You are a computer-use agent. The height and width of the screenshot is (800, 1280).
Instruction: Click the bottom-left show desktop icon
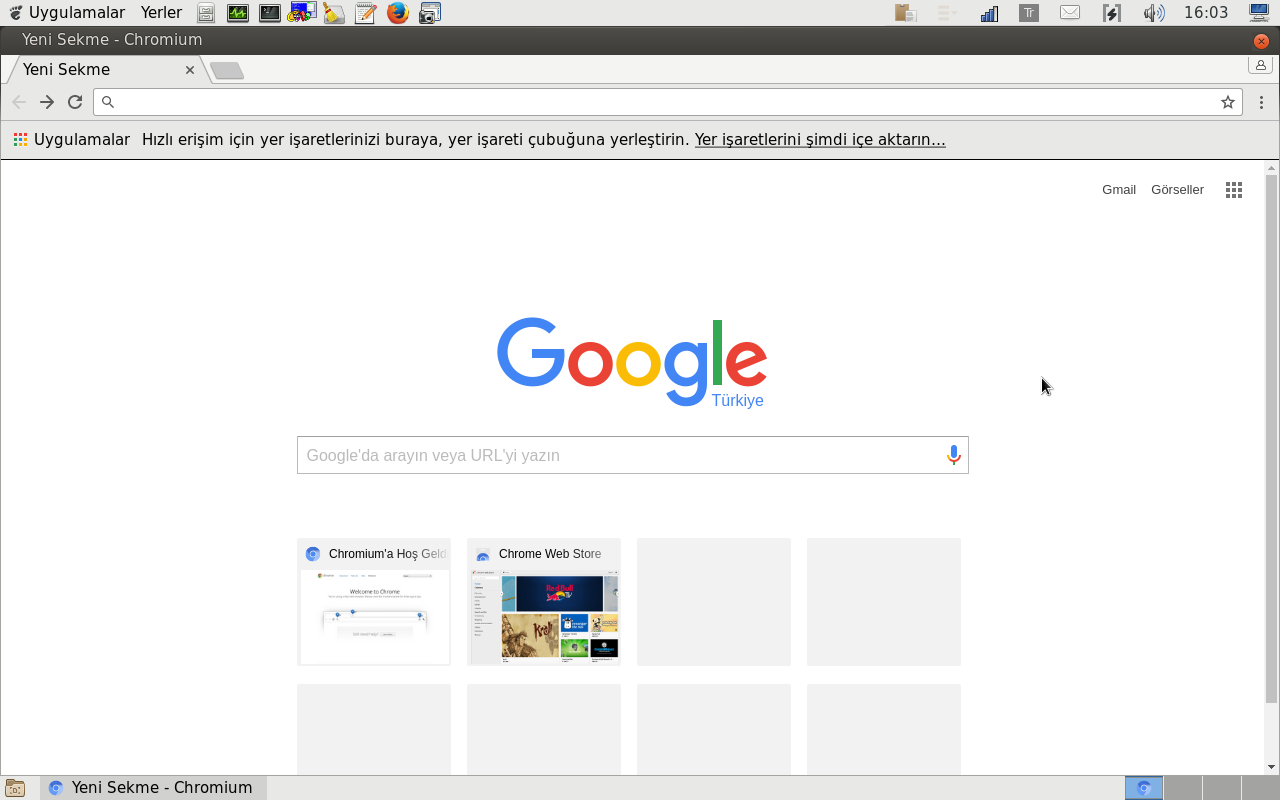point(15,788)
